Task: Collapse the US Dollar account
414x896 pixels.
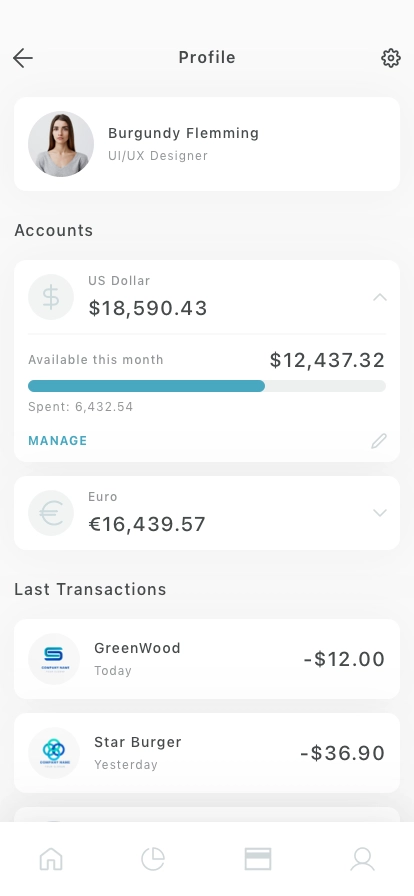Action: click(380, 297)
